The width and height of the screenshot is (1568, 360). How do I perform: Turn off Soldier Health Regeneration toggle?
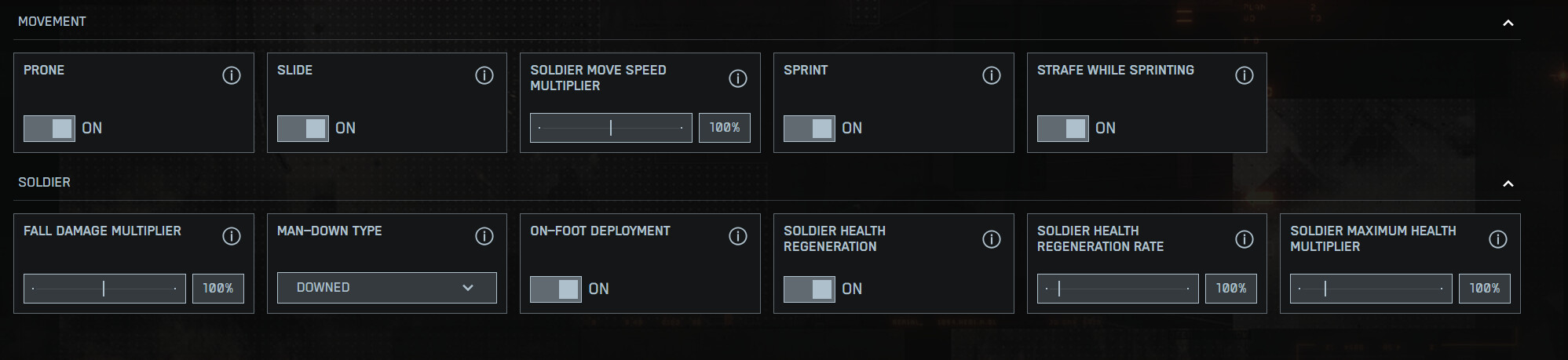tap(810, 289)
